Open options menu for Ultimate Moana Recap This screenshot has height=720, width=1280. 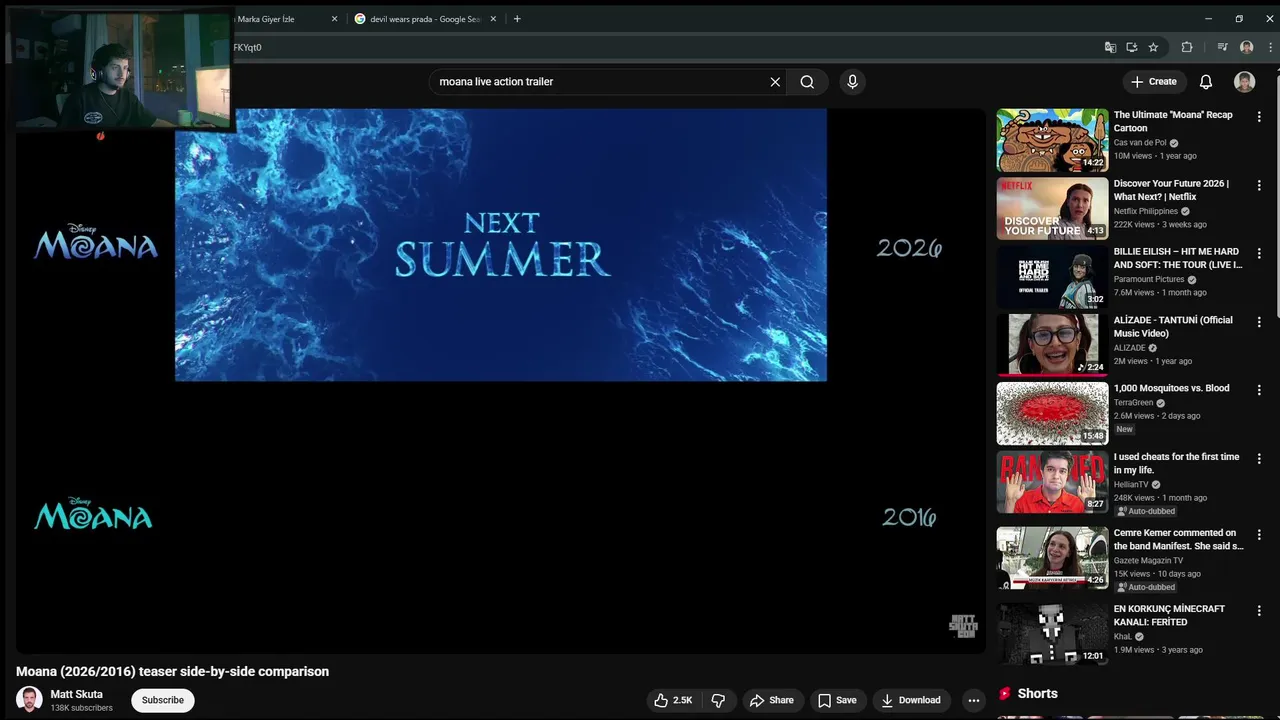click(1259, 117)
